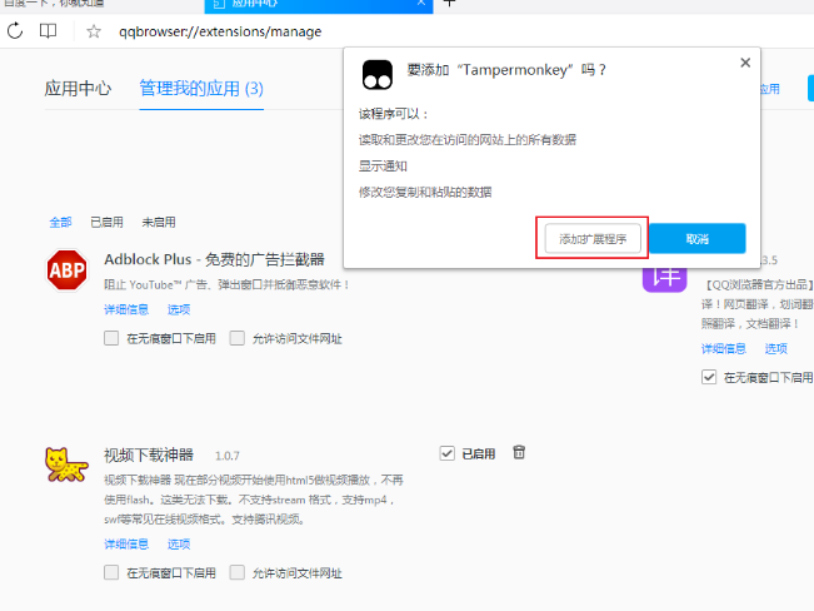Viewport: 814px width, 611px height.
Task: Click the 1.0.7 version number
Action: click(227, 456)
